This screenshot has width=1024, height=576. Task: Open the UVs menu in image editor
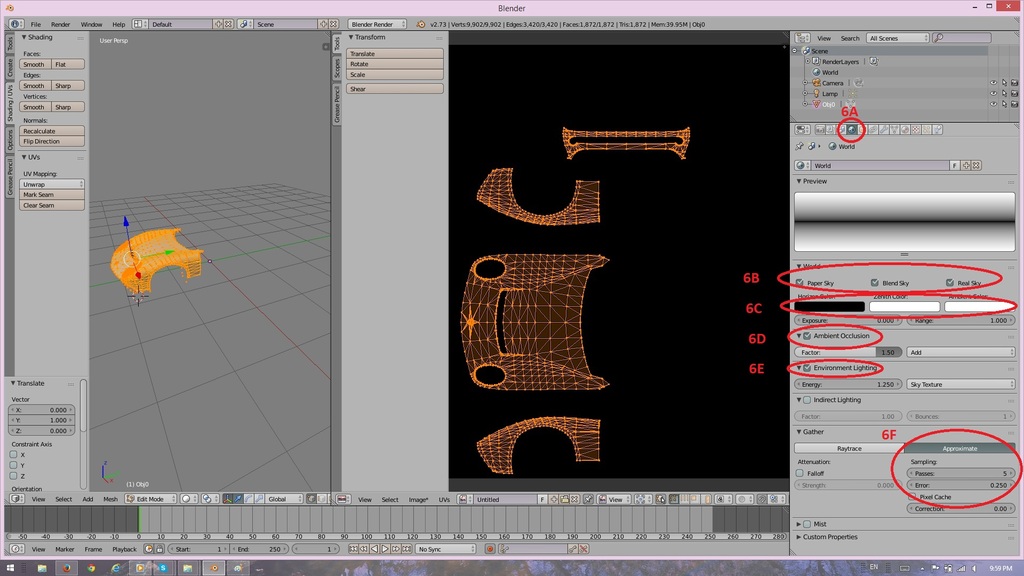tap(444, 499)
